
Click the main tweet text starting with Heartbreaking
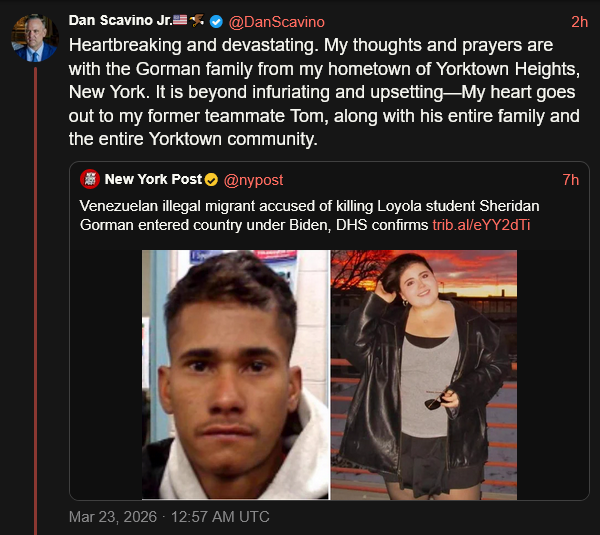point(310,93)
